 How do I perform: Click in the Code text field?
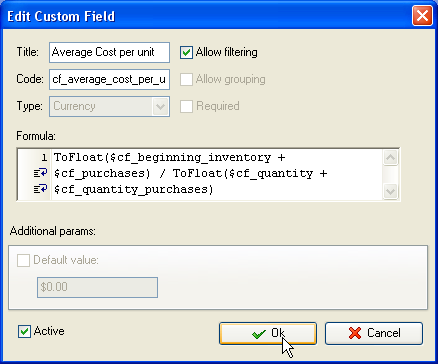109,79
